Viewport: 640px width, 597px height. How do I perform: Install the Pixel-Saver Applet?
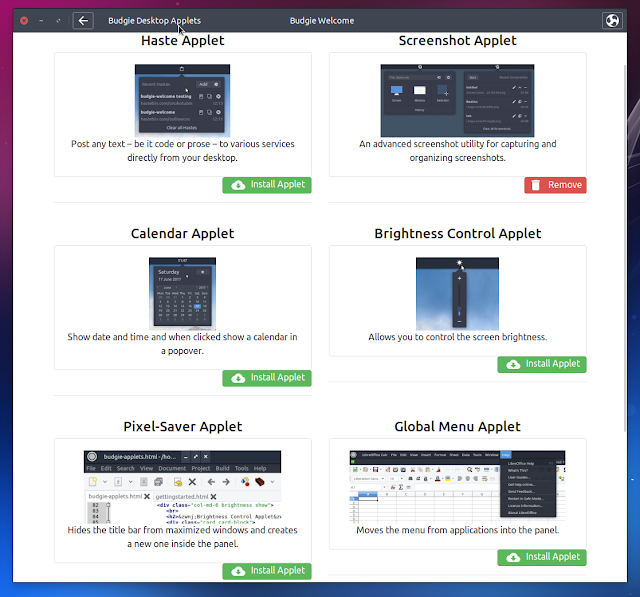267,571
